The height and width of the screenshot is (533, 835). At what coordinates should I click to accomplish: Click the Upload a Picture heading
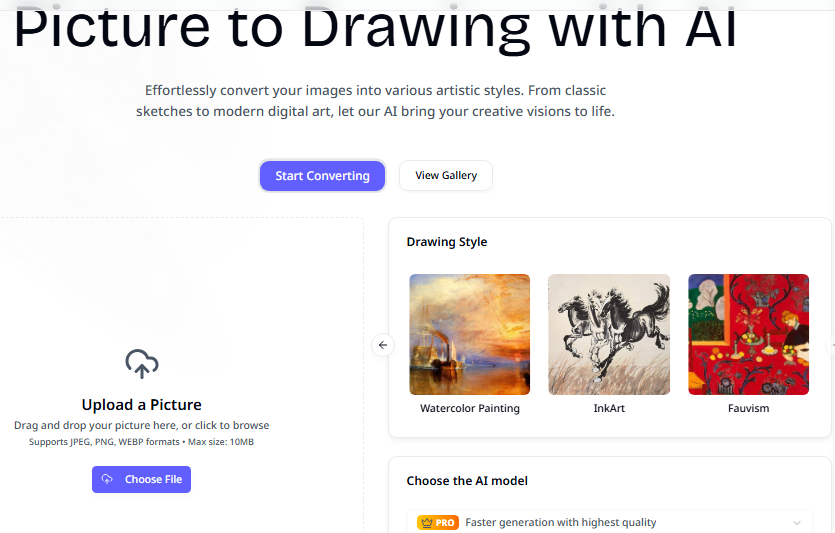(x=141, y=405)
